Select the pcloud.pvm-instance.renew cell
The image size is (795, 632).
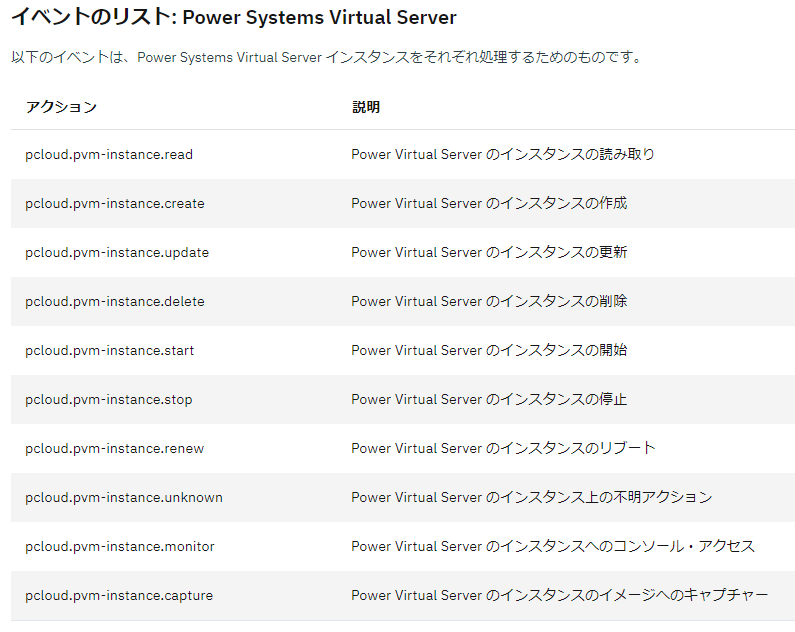pos(115,449)
